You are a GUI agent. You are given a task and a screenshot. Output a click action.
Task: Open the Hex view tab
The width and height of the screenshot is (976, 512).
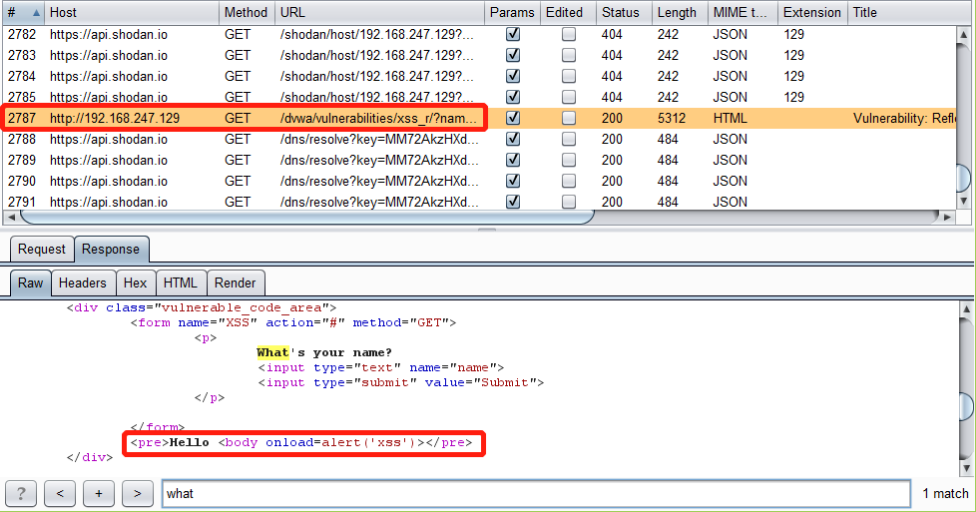(135, 283)
